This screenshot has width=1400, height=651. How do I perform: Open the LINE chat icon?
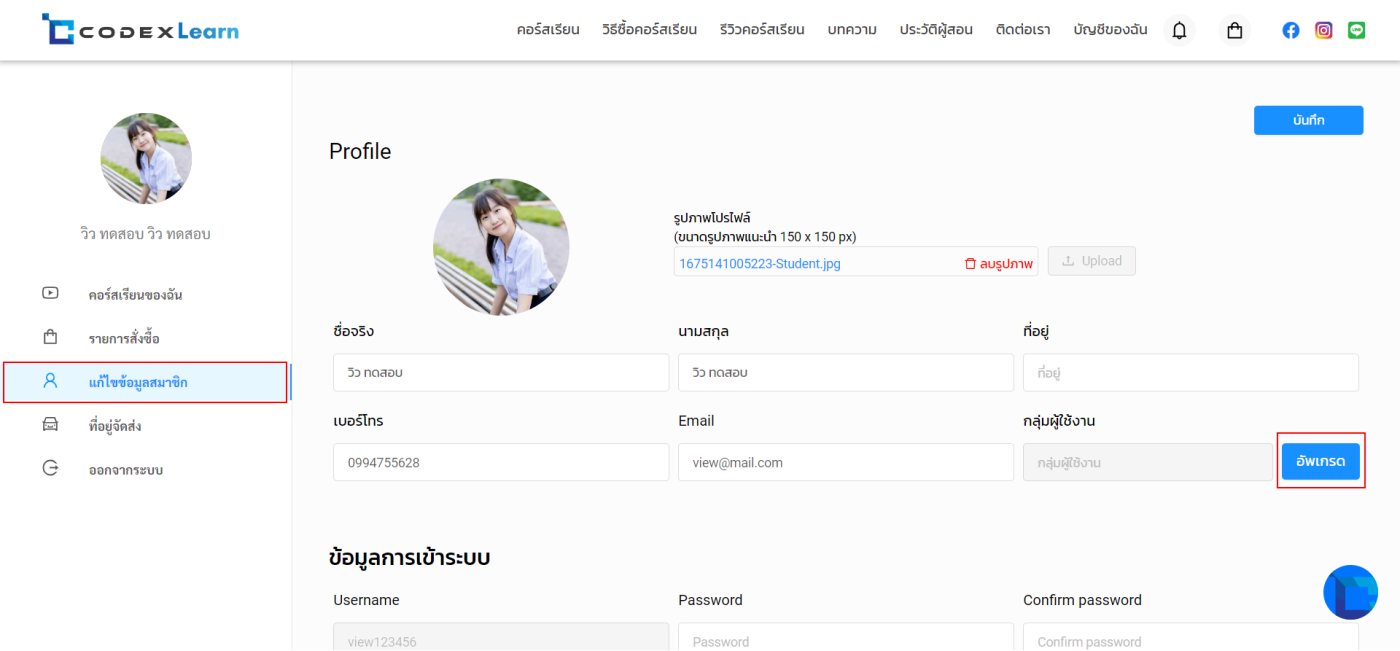coord(1356,31)
